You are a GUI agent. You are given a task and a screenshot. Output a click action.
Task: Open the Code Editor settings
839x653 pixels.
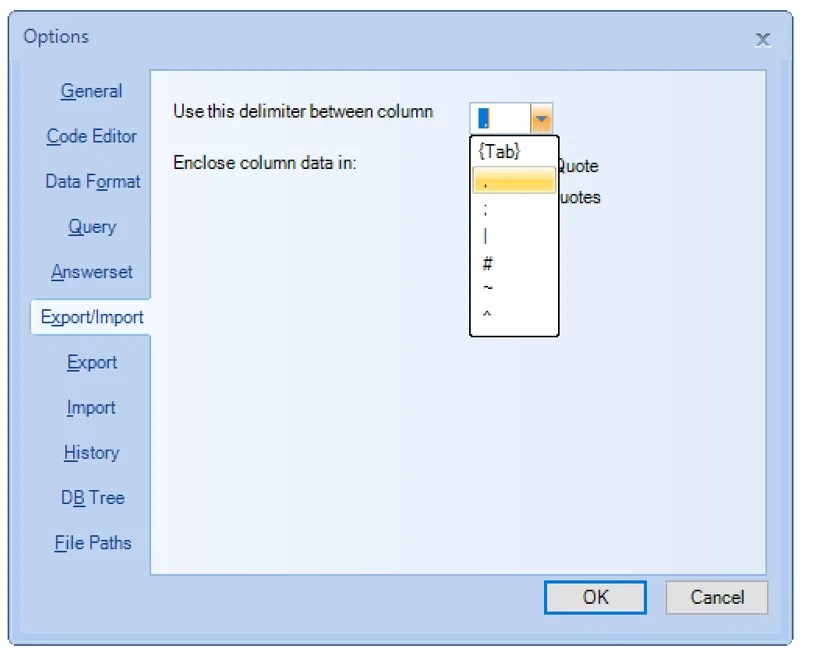91,136
